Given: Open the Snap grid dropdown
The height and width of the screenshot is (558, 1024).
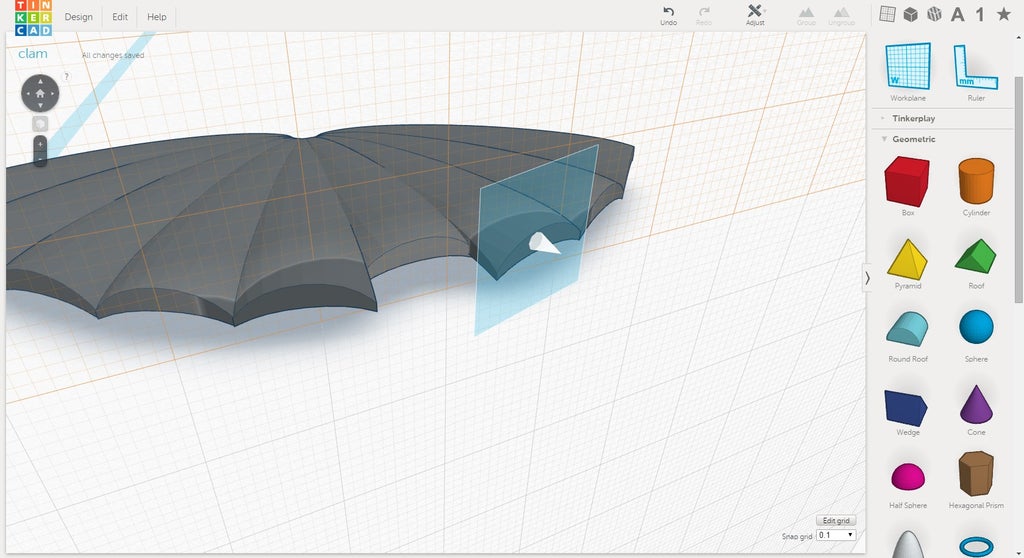Looking at the screenshot, I should 836,535.
